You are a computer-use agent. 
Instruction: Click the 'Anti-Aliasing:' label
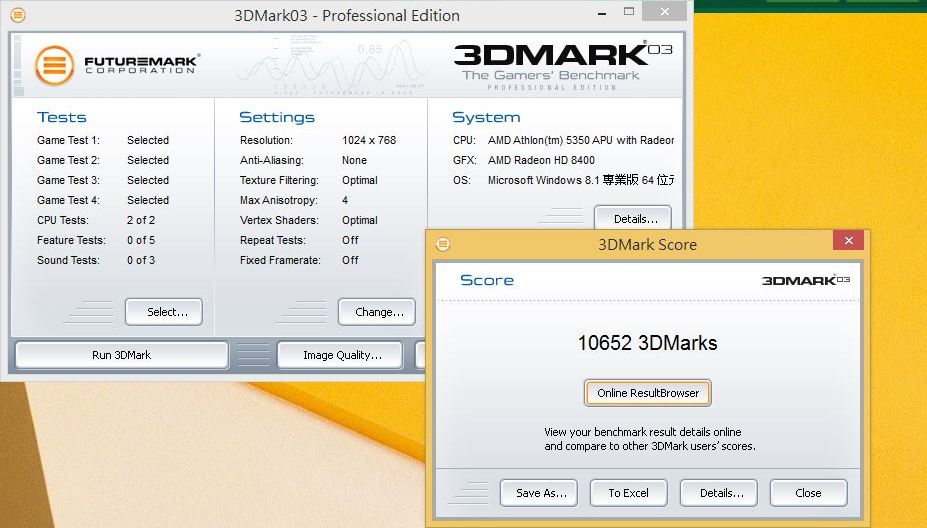coord(272,160)
